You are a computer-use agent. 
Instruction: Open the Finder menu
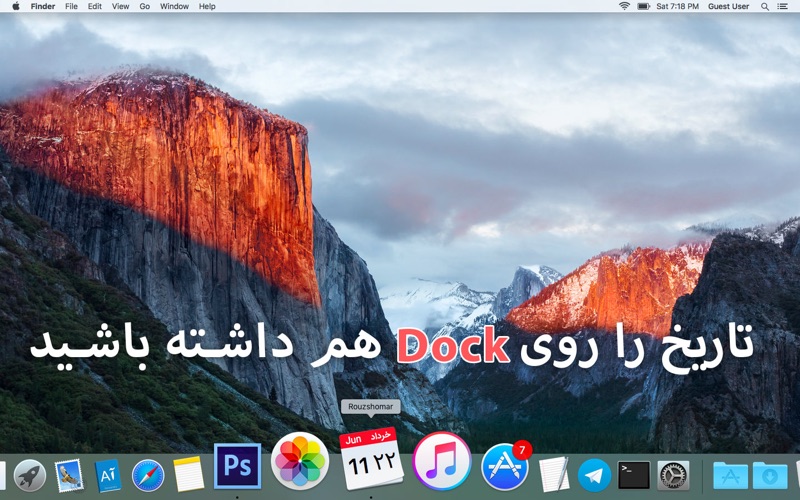coord(43,6)
